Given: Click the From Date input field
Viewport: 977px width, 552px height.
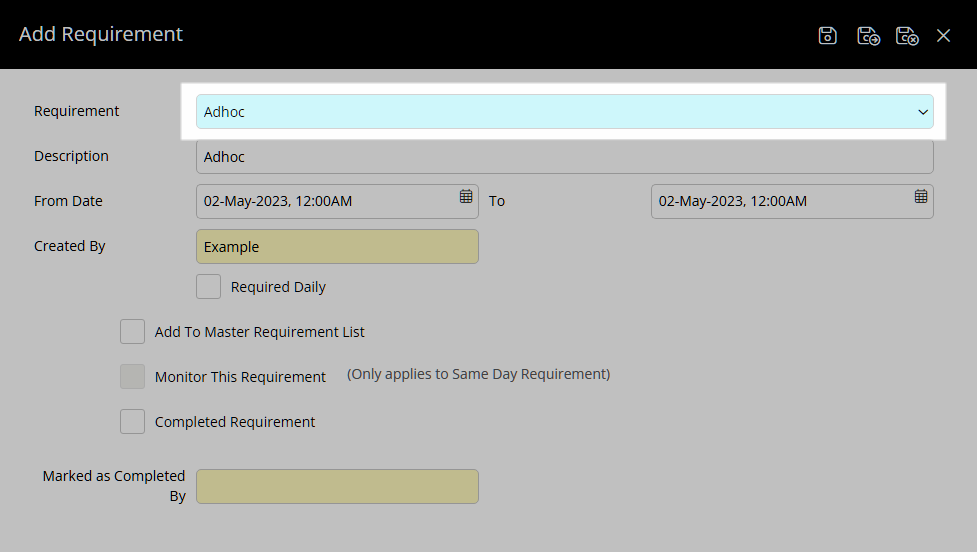Looking at the screenshot, I should (x=337, y=201).
